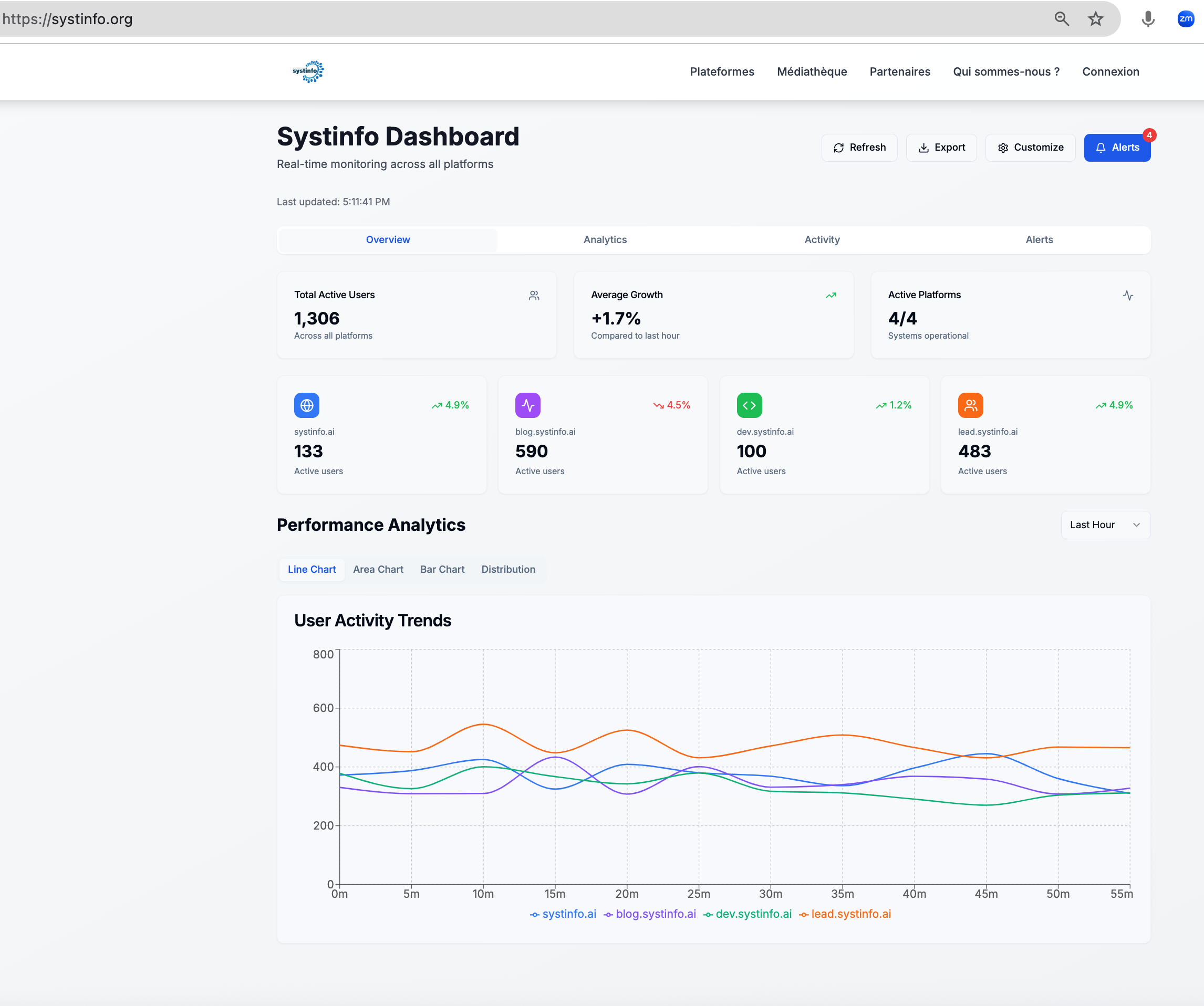The height and width of the screenshot is (1006, 1204).
Task: Bookmark page with the star icon
Action: (x=1096, y=19)
